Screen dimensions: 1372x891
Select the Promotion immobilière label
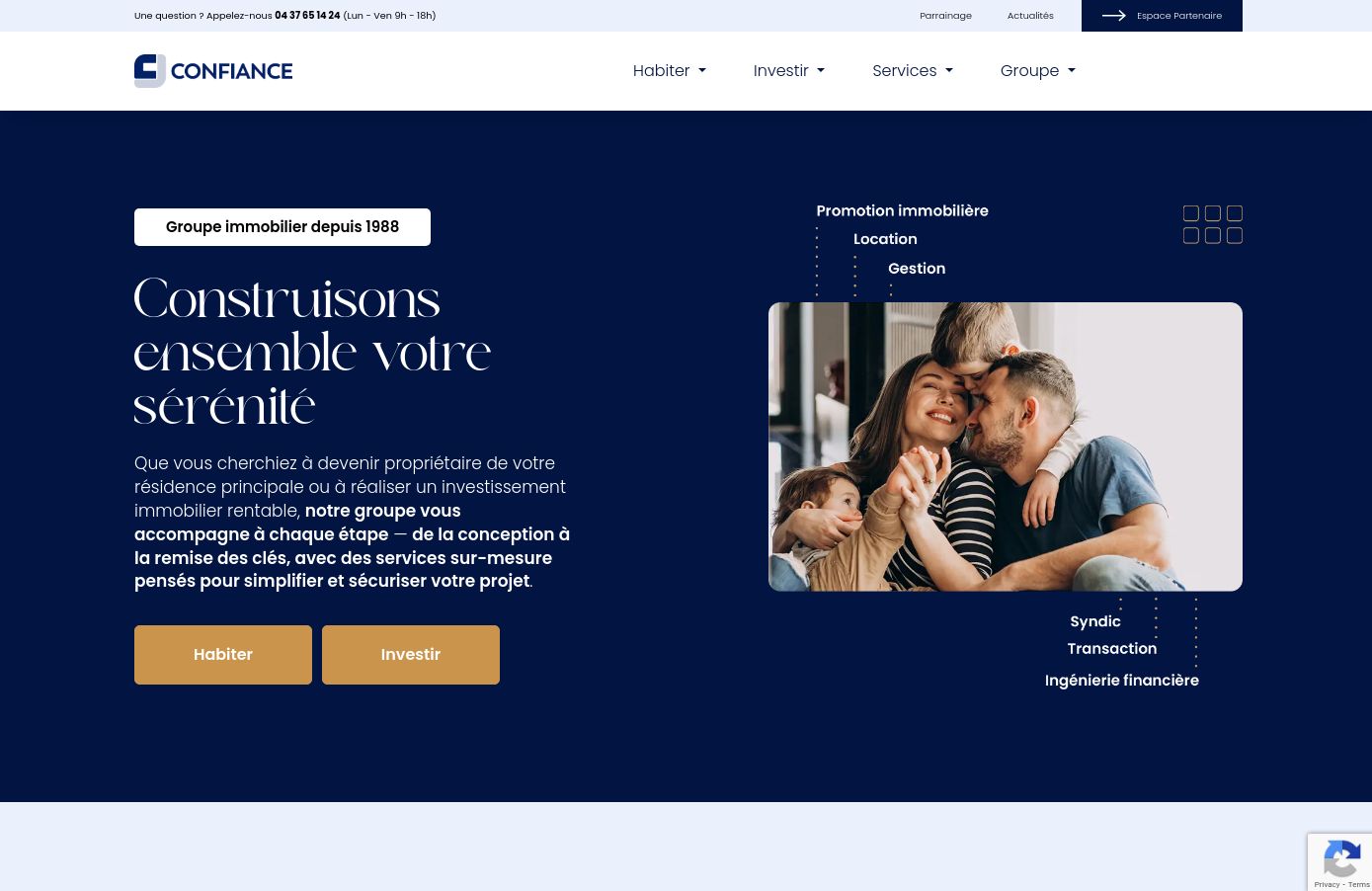(x=902, y=210)
